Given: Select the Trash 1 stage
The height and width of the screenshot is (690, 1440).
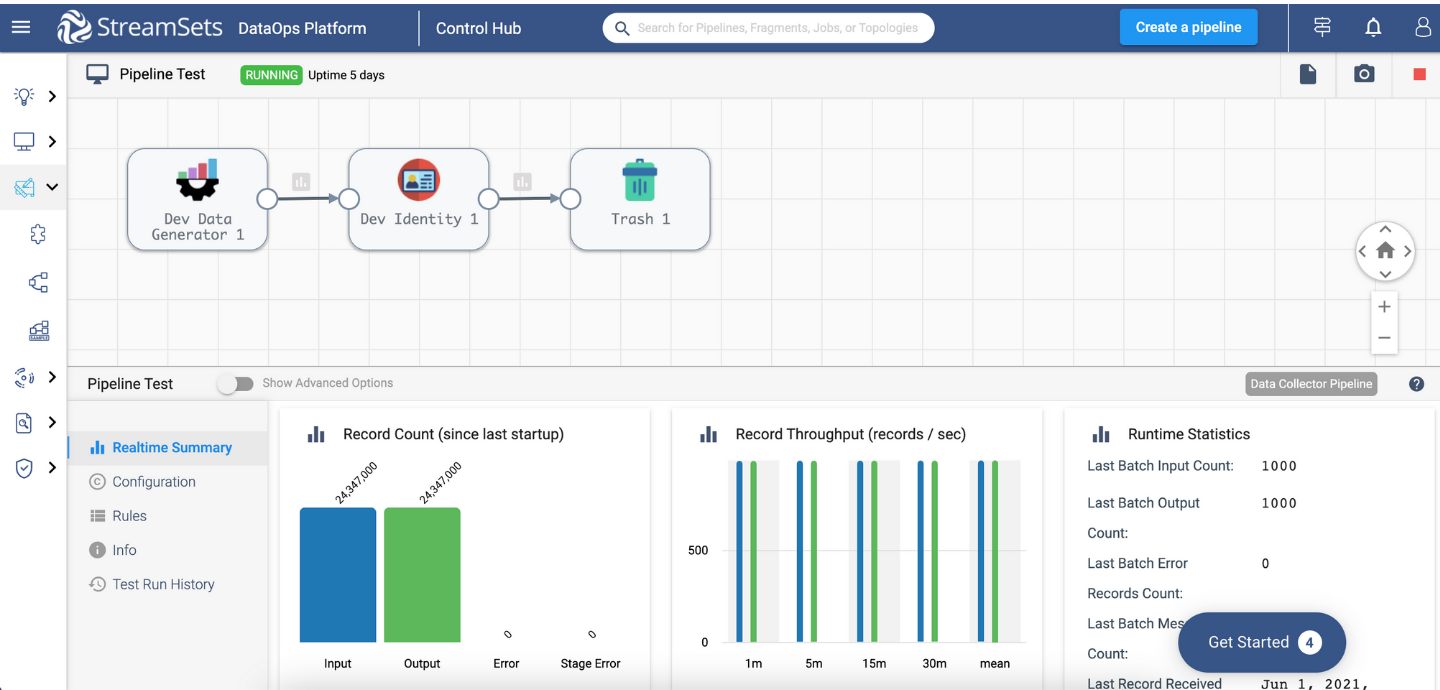Looking at the screenshot, I should (x=640, y=199).
